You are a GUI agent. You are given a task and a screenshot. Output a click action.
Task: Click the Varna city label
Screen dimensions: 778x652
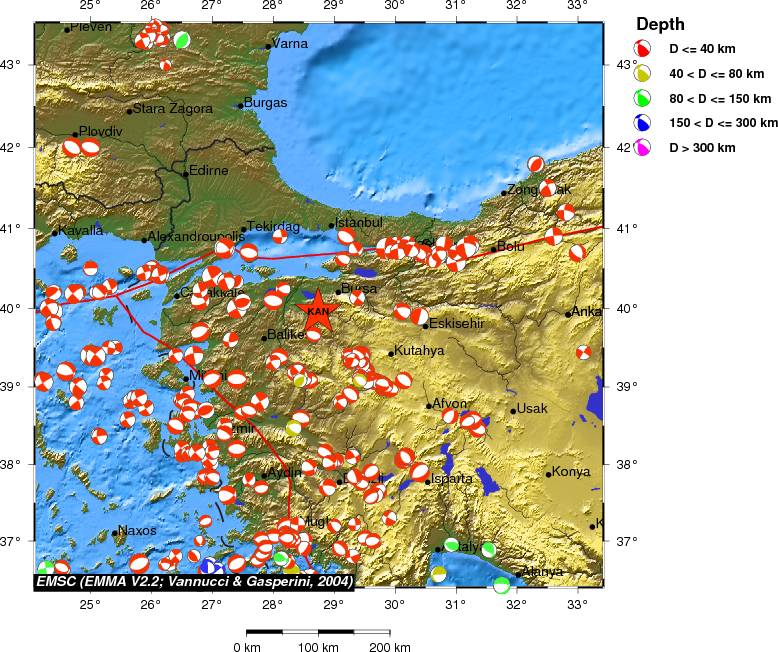(x=290, y=43)
